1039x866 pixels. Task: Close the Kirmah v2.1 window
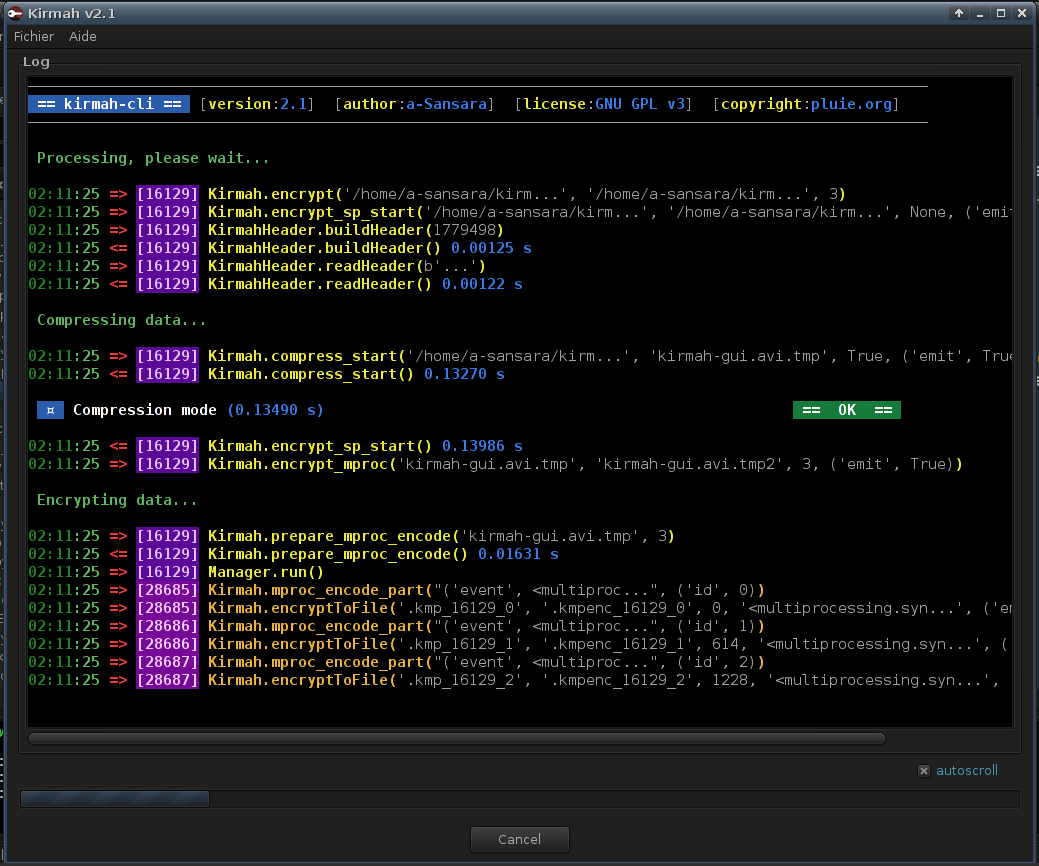[x=1022, y=13]
